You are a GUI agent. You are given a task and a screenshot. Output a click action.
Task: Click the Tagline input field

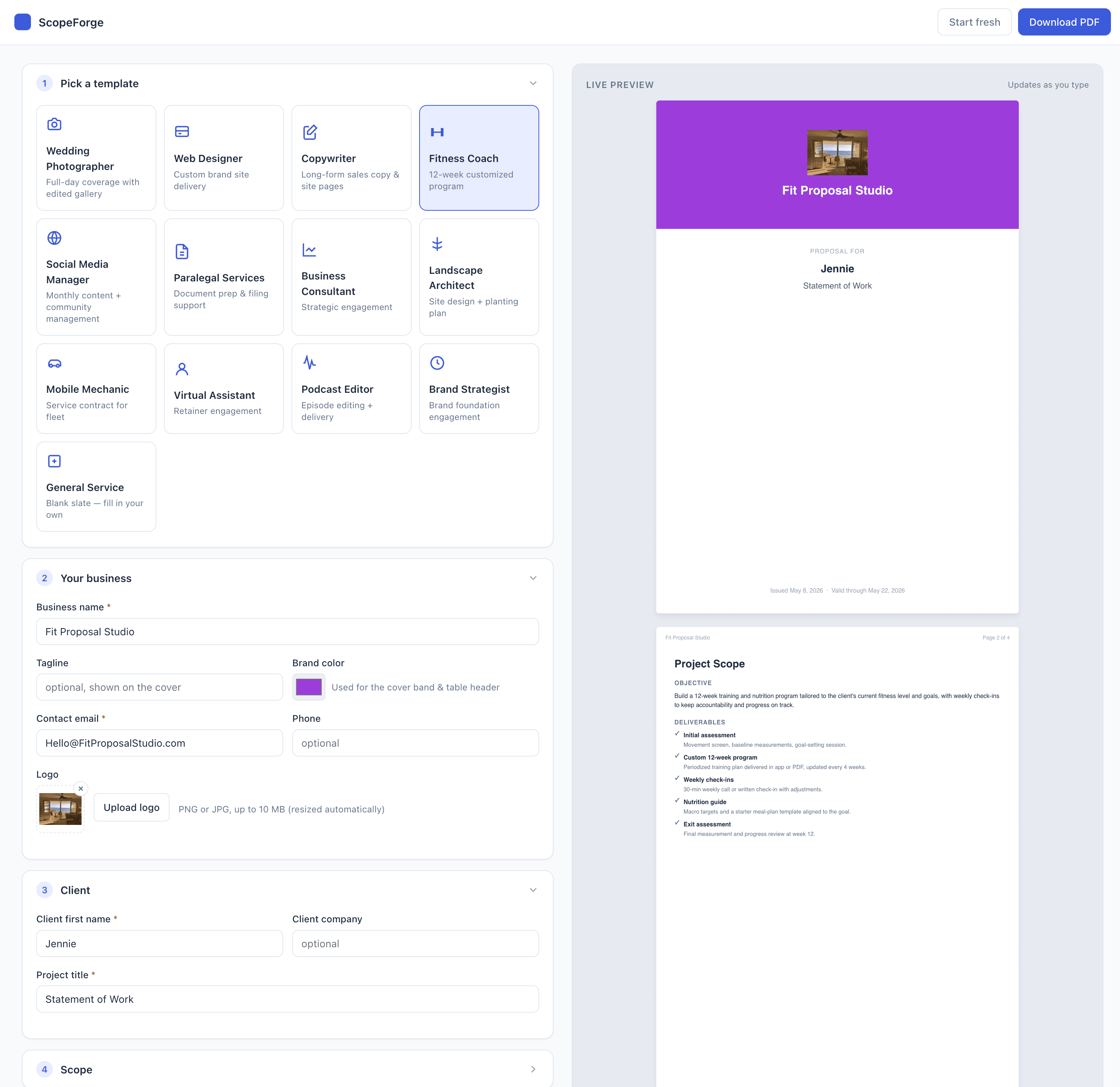[159, 687]
